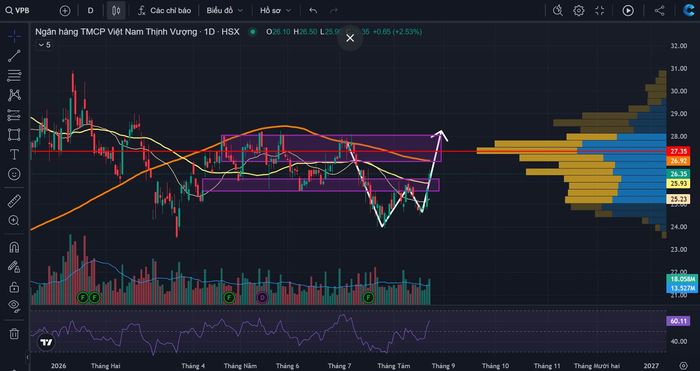This screenshot has height=371, width=700.
Task: Click the +0.65 (+2.53%) change value
Action: [x=397, y=32]
